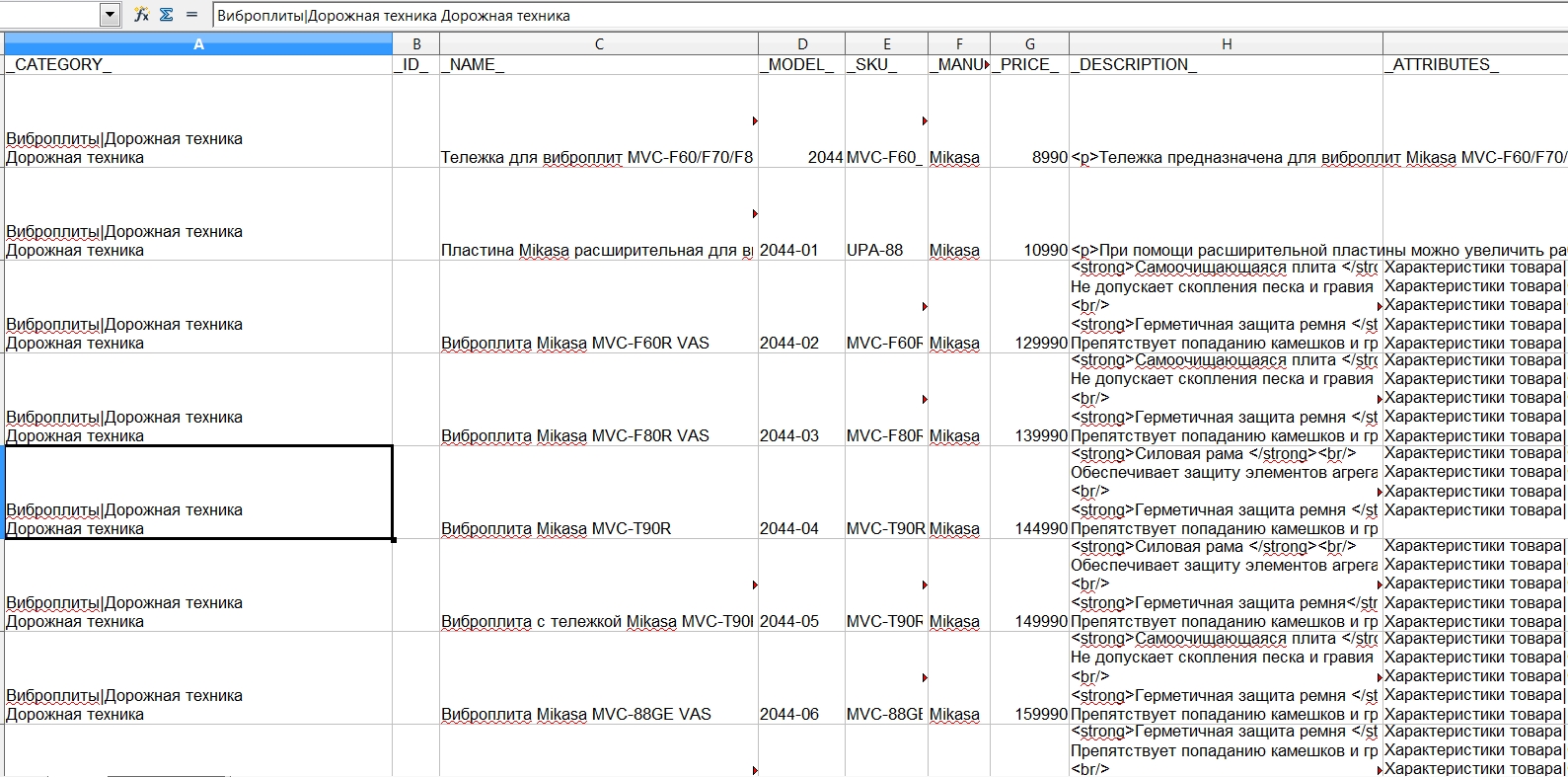Select the Mikasa manufacturer cell in the 2044-03 row
The height and width of the screenshot is (777, 1568).
[959, 399]
